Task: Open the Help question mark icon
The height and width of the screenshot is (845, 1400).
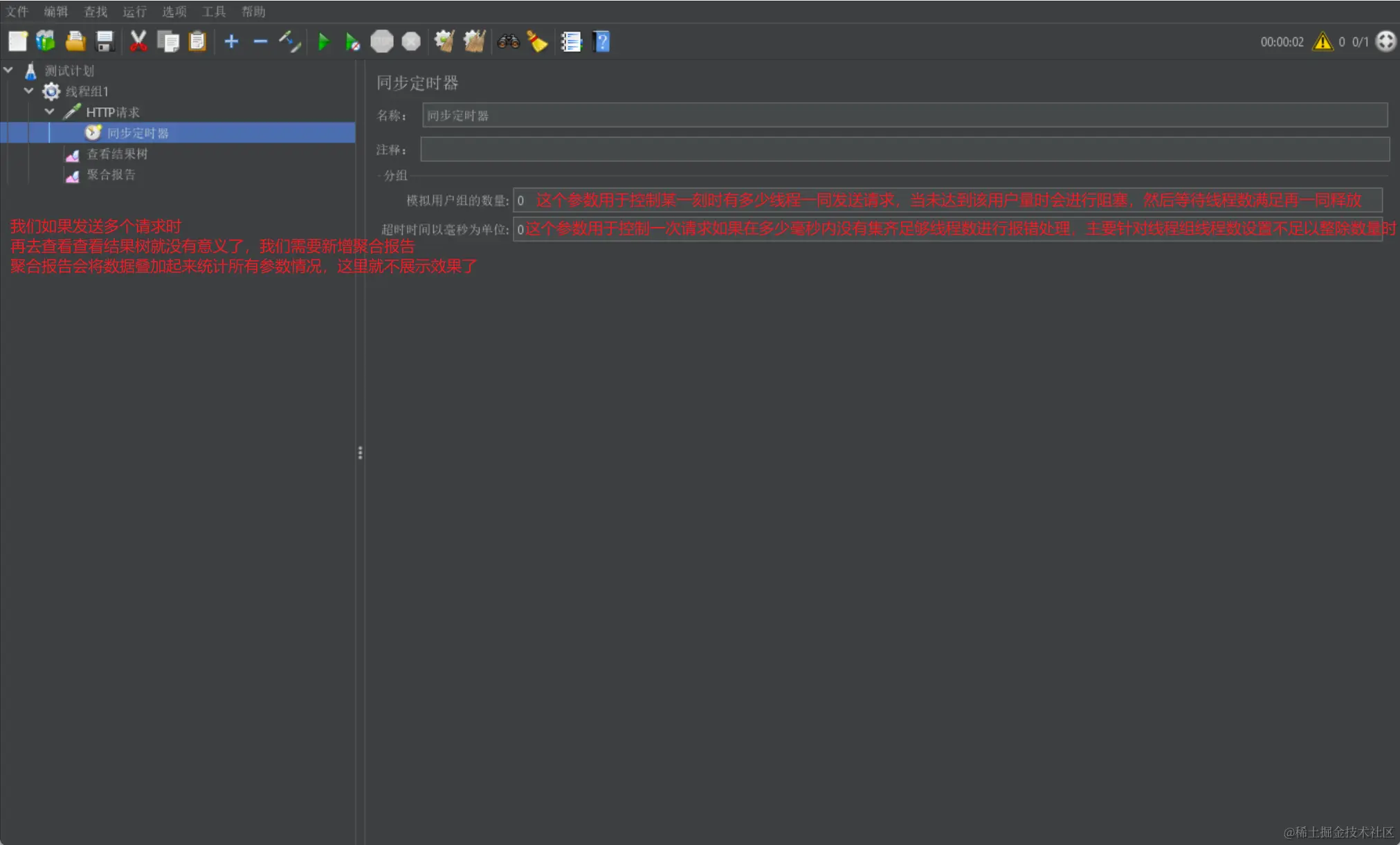Action: [601, 42]
